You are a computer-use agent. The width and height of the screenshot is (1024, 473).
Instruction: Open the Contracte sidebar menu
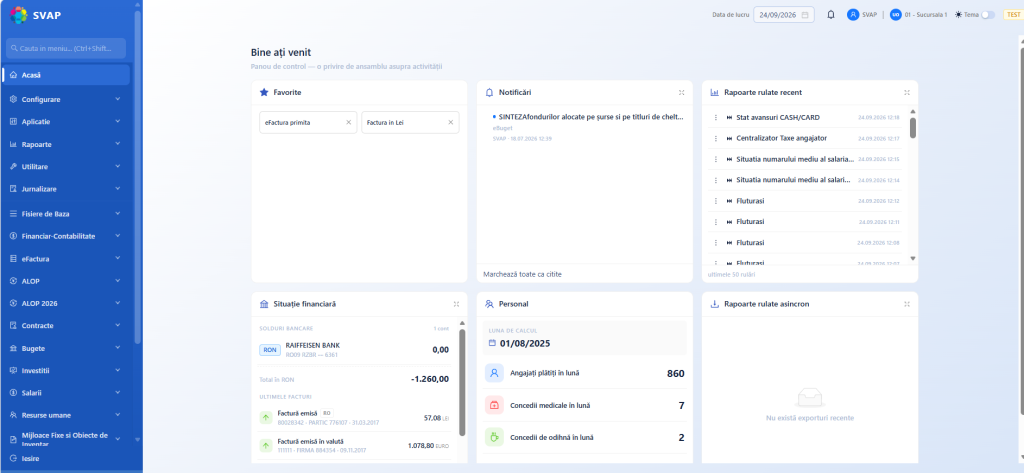tap(65, 325)
